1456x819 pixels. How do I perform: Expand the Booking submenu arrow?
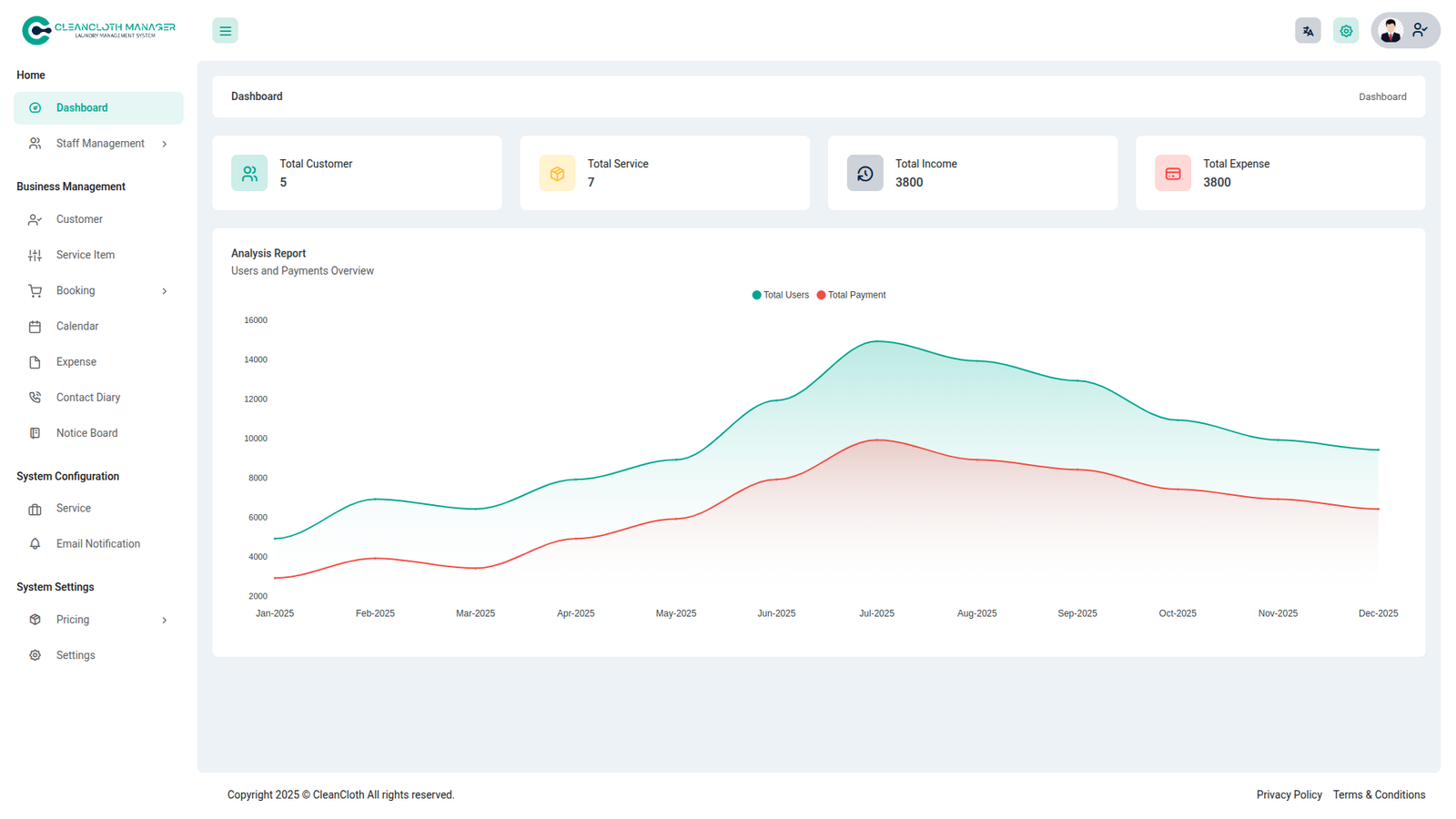[x=165, y=291]
